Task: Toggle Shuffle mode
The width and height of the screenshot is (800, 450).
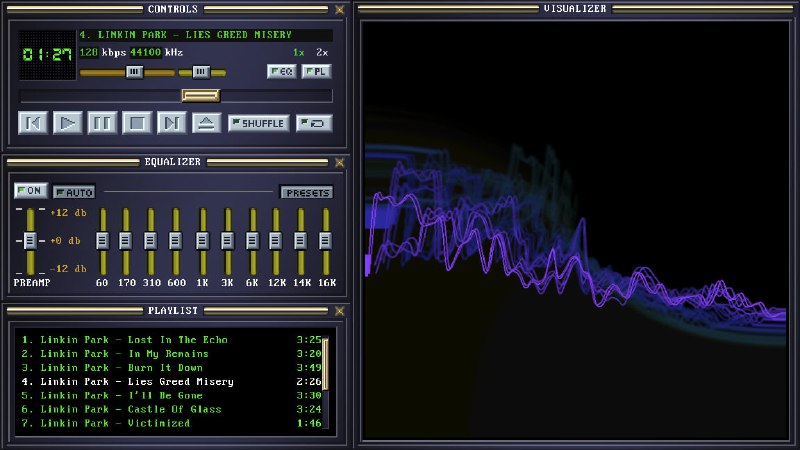Action: 258,123
